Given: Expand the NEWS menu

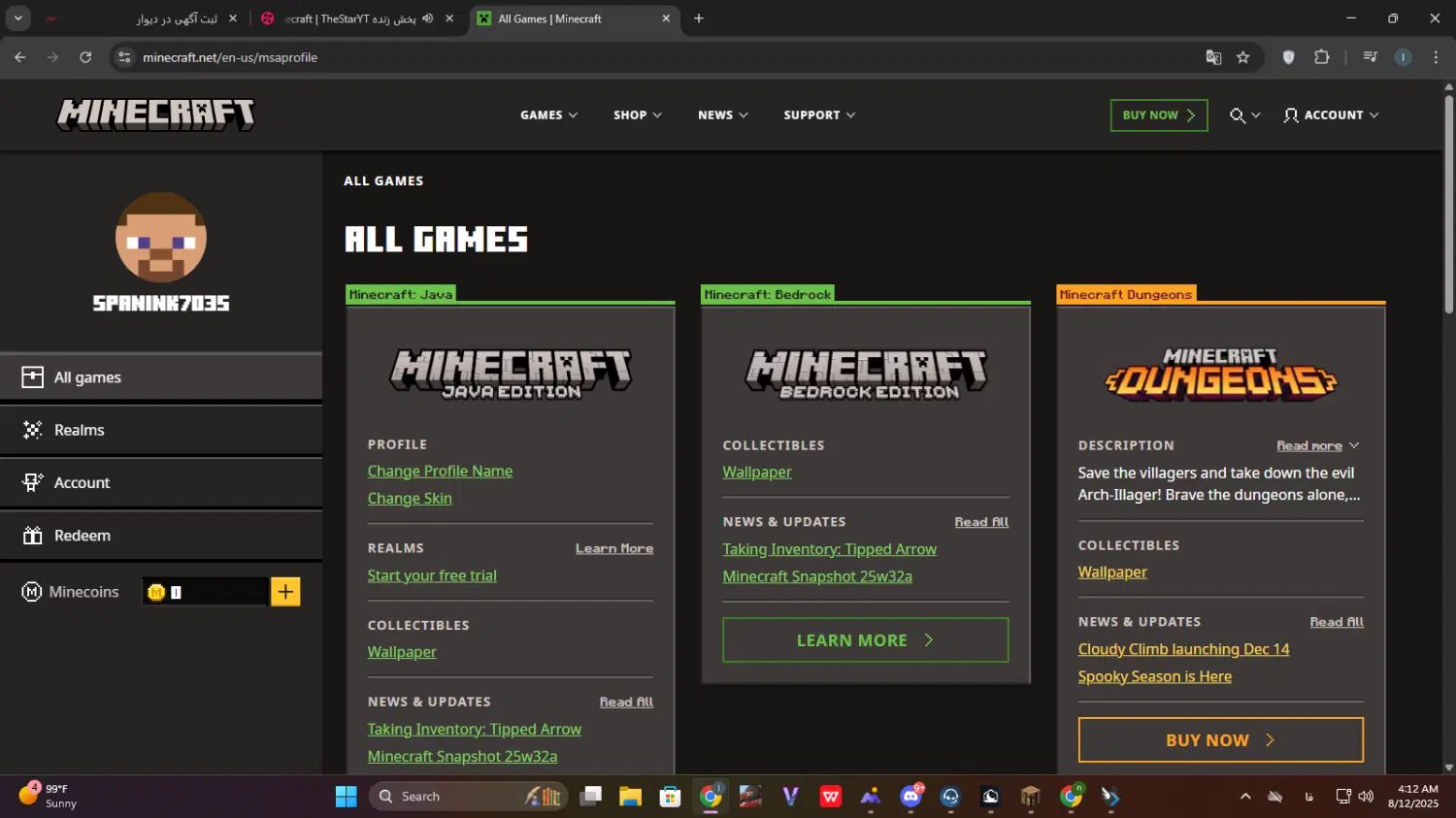Looking at the screenshot, I should [723, 115].
